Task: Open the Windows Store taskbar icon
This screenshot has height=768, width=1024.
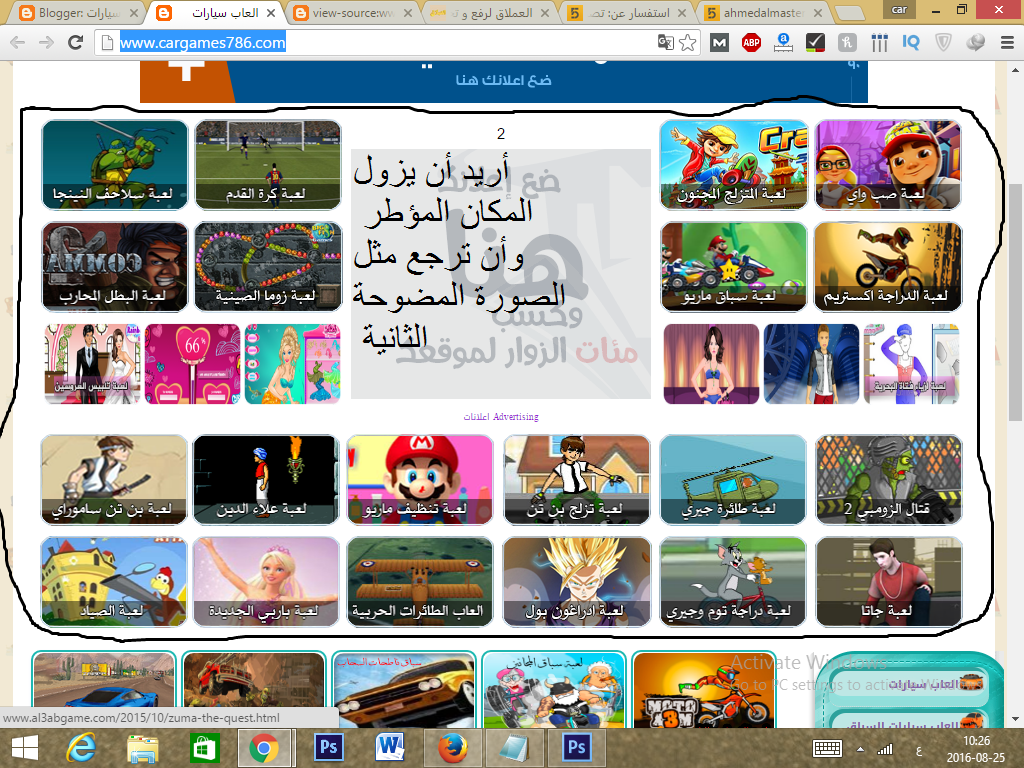Action: 204,748
